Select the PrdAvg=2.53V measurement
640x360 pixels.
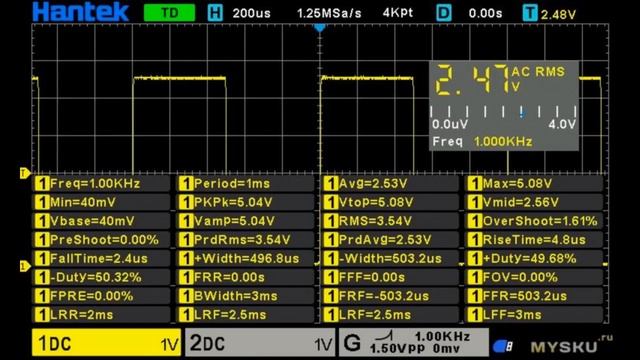click(x=390, y=240)
